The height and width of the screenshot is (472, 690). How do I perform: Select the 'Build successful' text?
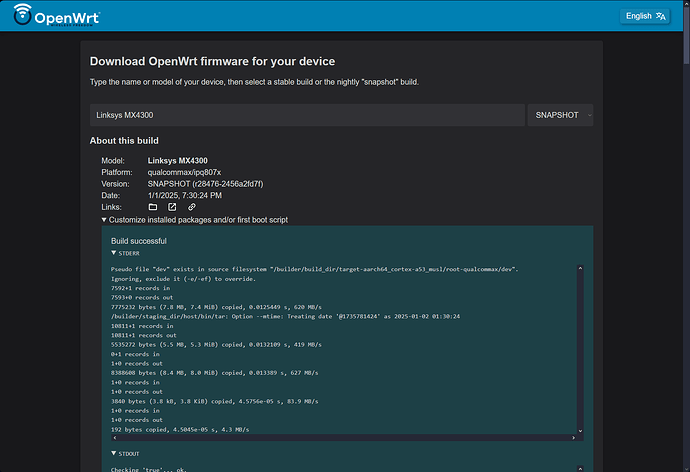pyautogui.click(x=139, y=241)
